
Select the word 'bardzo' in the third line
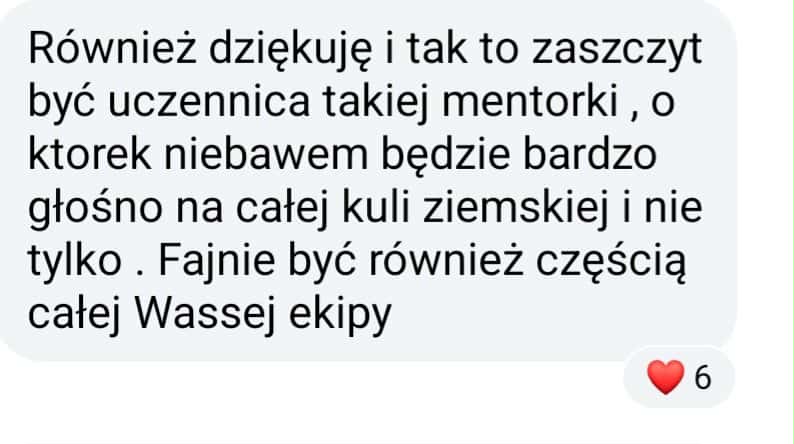pyautogui.click(x=589, y=154)
